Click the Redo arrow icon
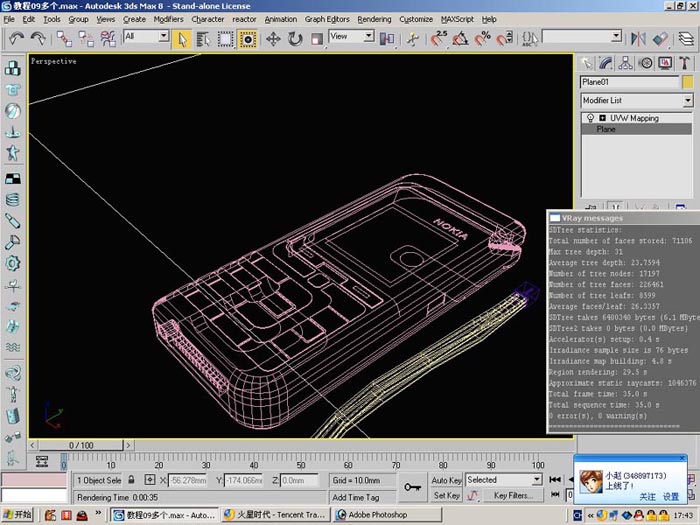700x525 pixels. coord(38,39)
